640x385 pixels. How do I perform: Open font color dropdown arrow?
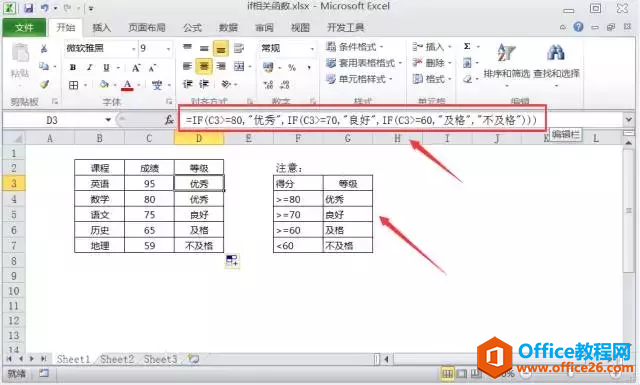pyautogui.click(x=139, y=85)
